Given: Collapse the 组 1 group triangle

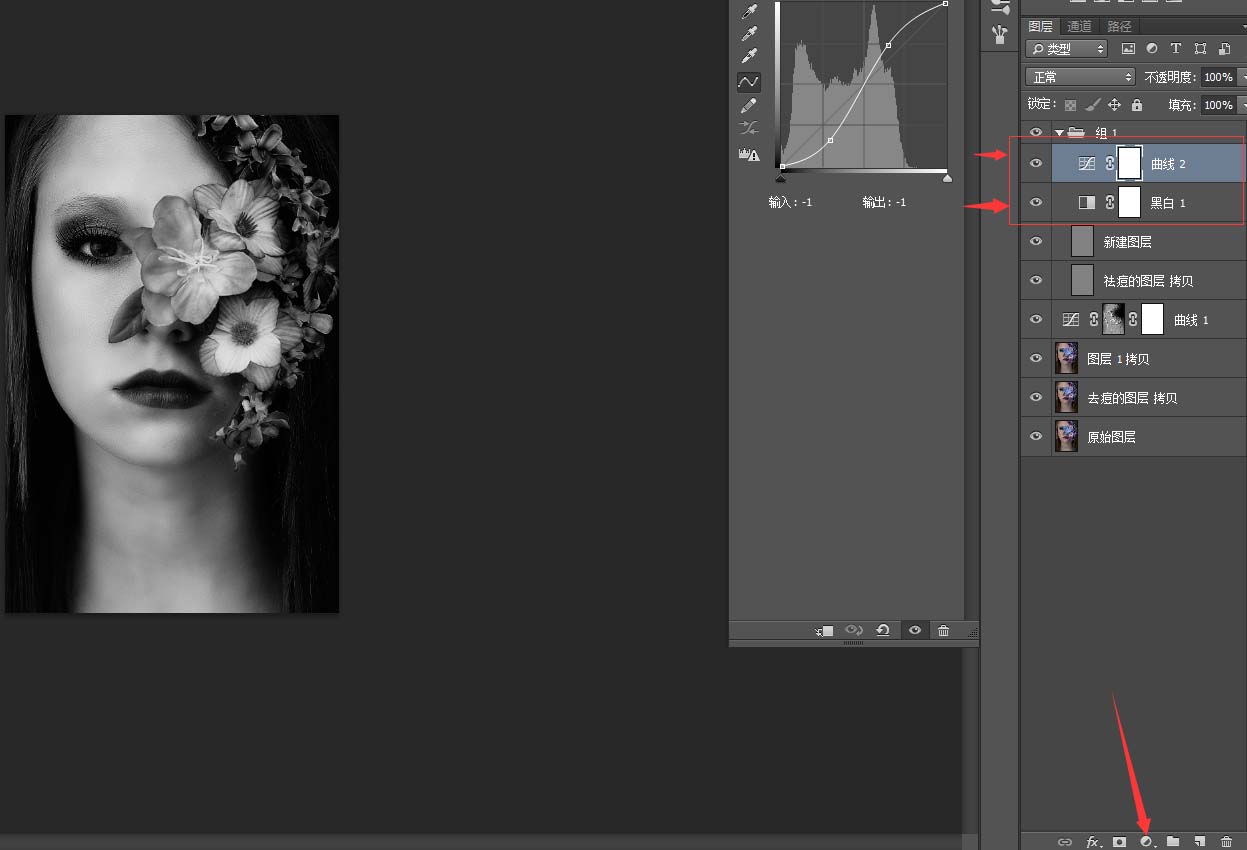Looking at the screenshot, I should [1059, 132].
